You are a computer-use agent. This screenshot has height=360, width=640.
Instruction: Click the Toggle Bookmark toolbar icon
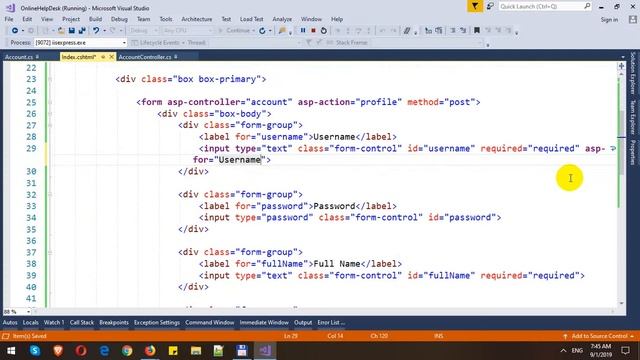476,31
